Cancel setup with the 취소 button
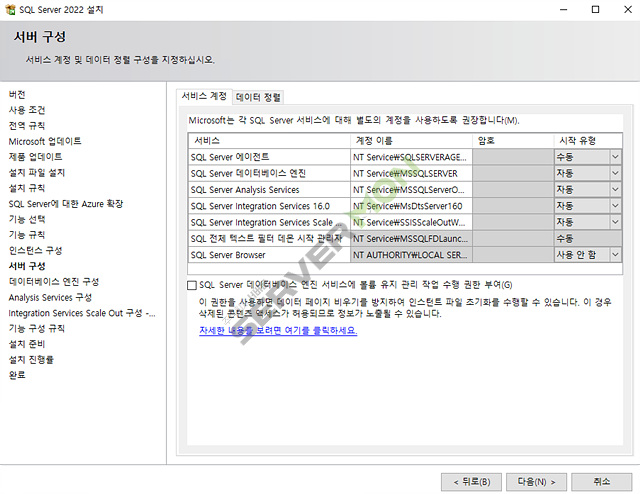Viewport: 640px width, 494px height. 602,482
